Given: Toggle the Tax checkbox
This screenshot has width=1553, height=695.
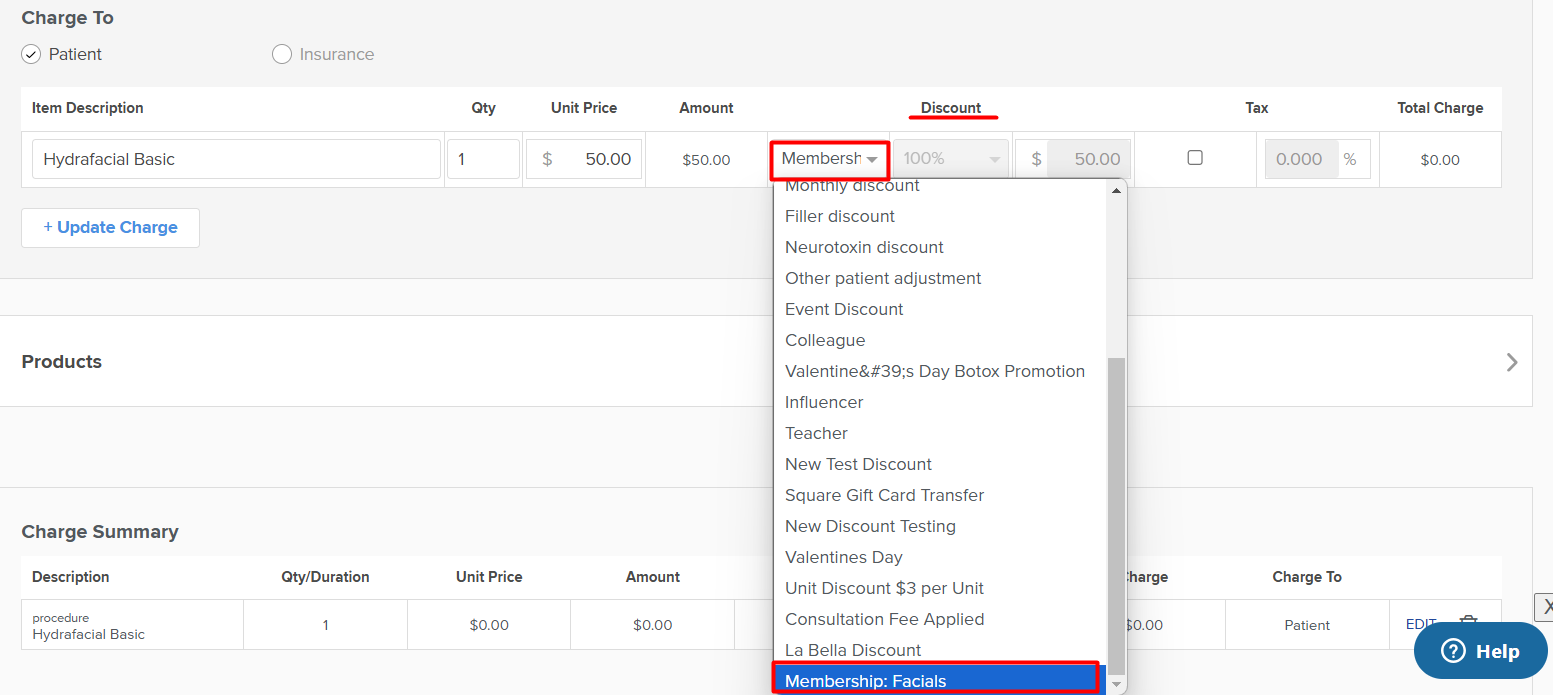Looking at the screenshot, I should click(1195, 158).
